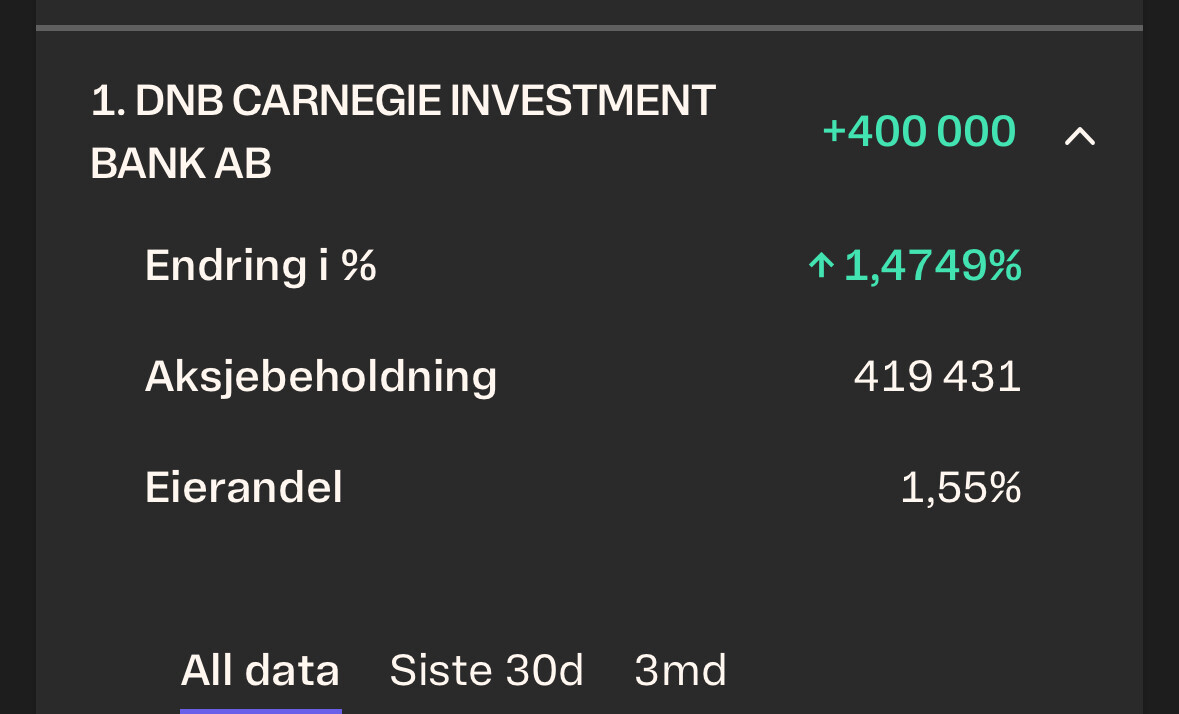The image size is (1179, 714).
Task: Click the rank number 1 before DNB
Action: point(103,101)
